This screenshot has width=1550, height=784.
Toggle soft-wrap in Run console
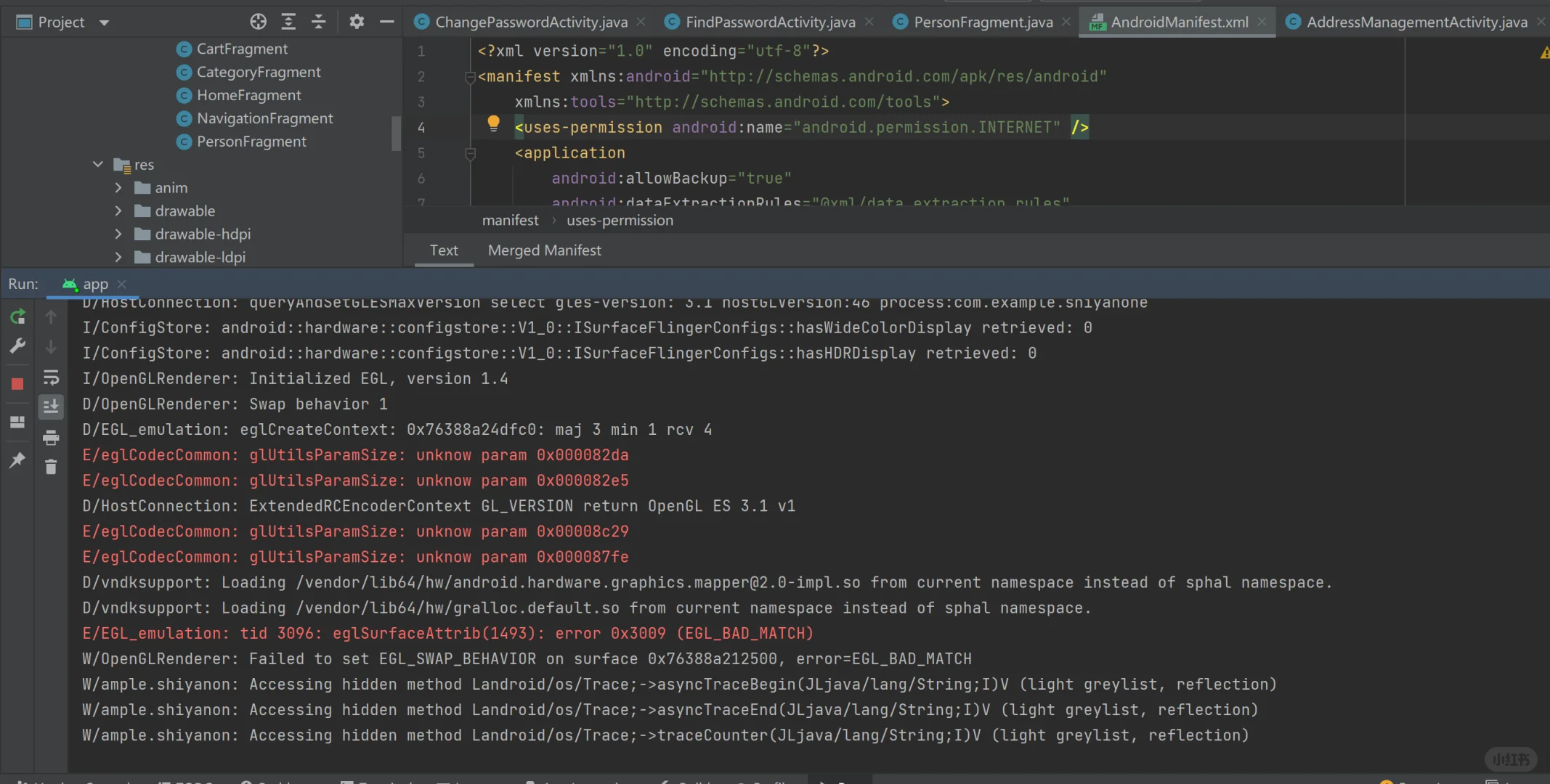pos(51,377)
